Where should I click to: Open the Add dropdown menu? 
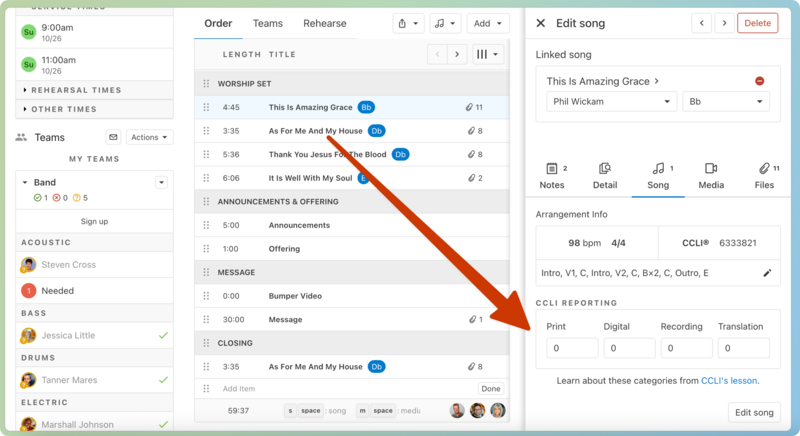tap(488, 23)
